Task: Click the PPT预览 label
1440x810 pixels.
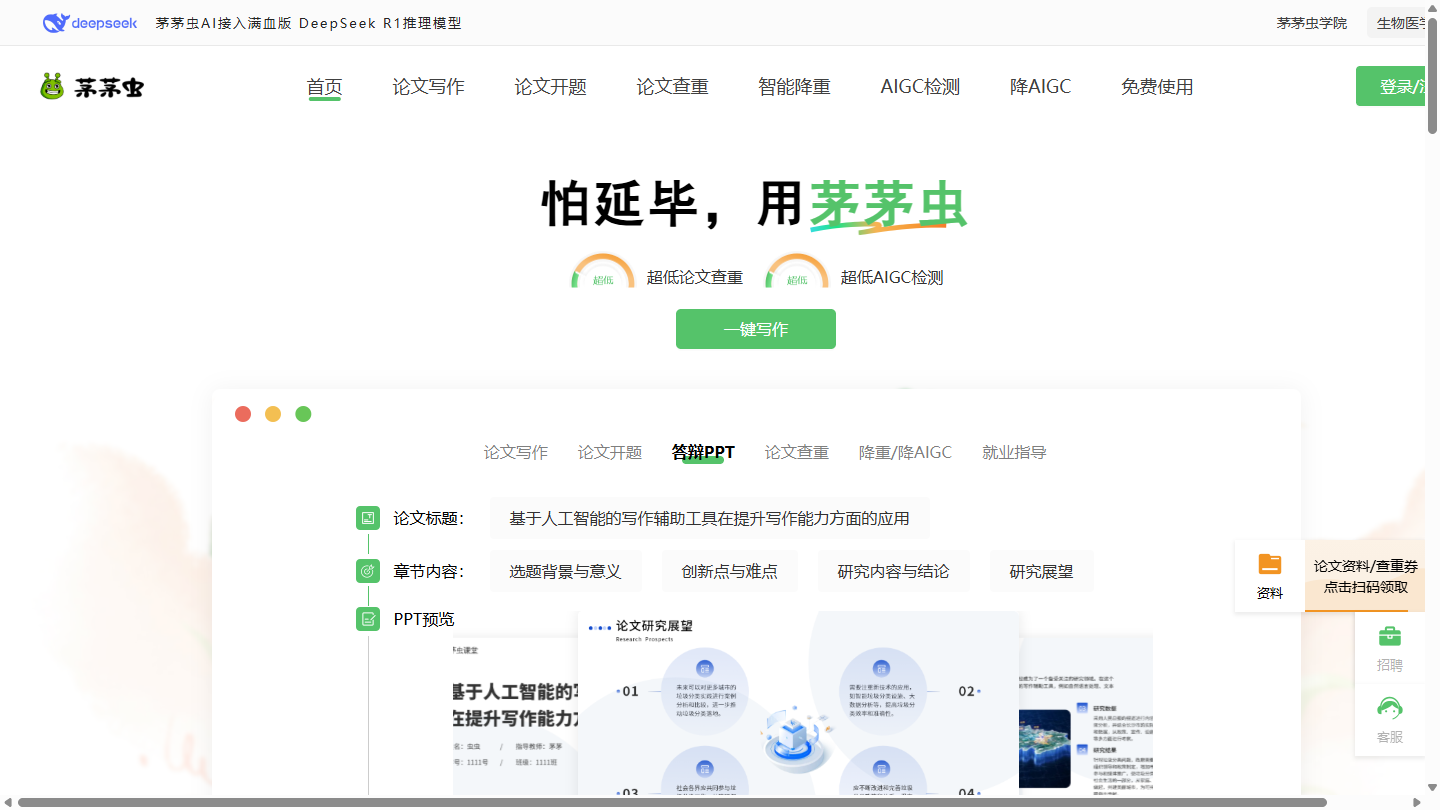Action: 424,619
